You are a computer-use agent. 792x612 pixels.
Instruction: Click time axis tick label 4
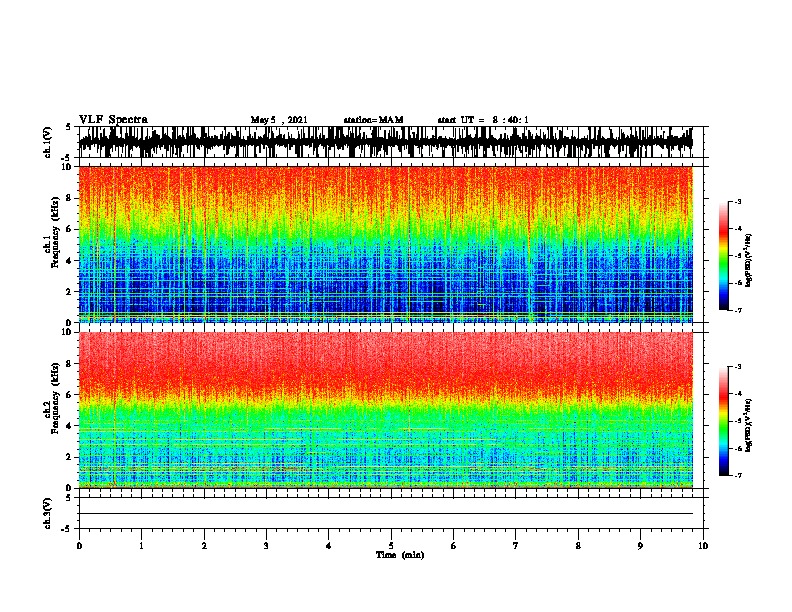click(329, 546)
